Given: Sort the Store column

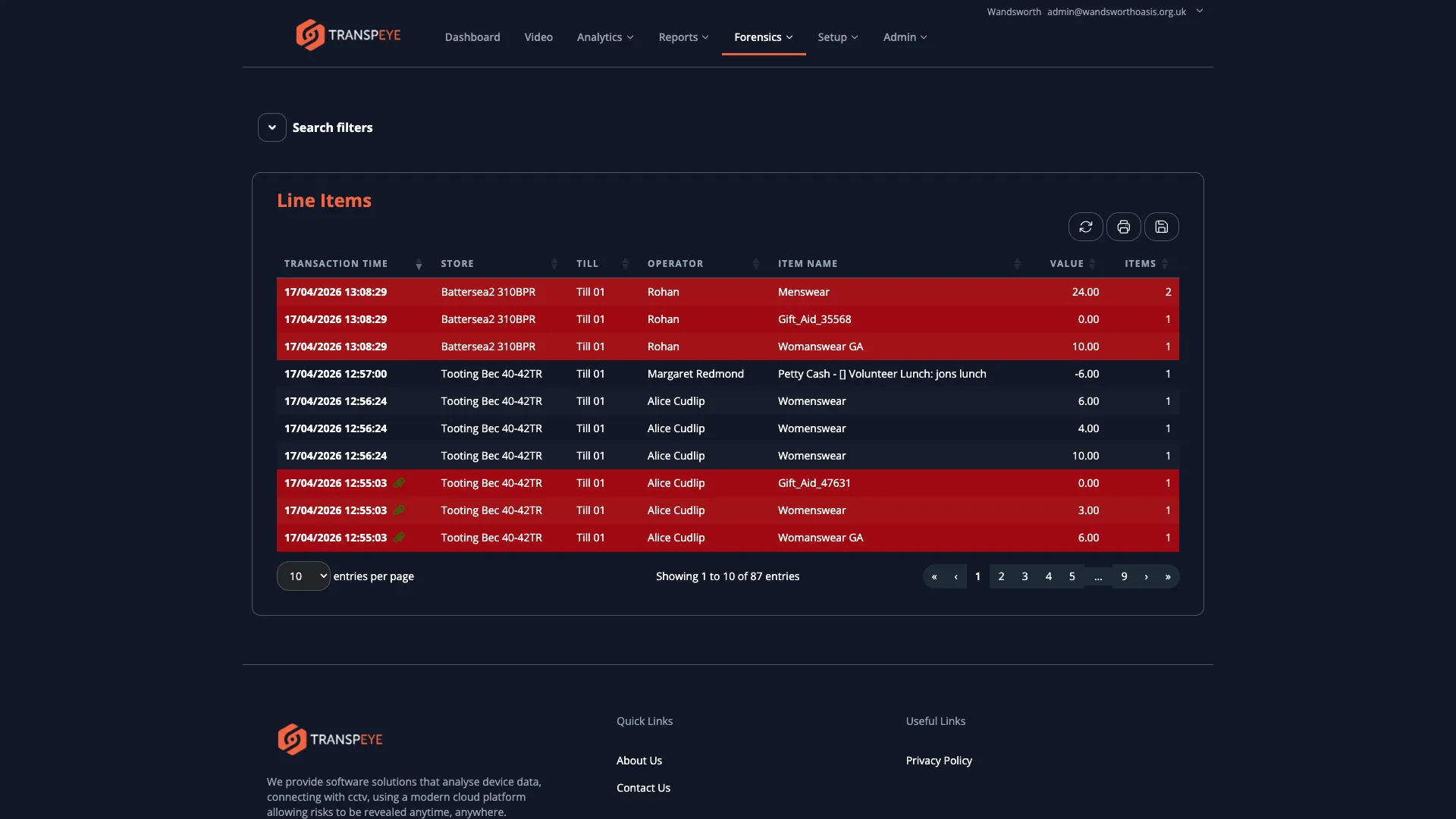Looking at the screenshot, I should click(554, 263).
